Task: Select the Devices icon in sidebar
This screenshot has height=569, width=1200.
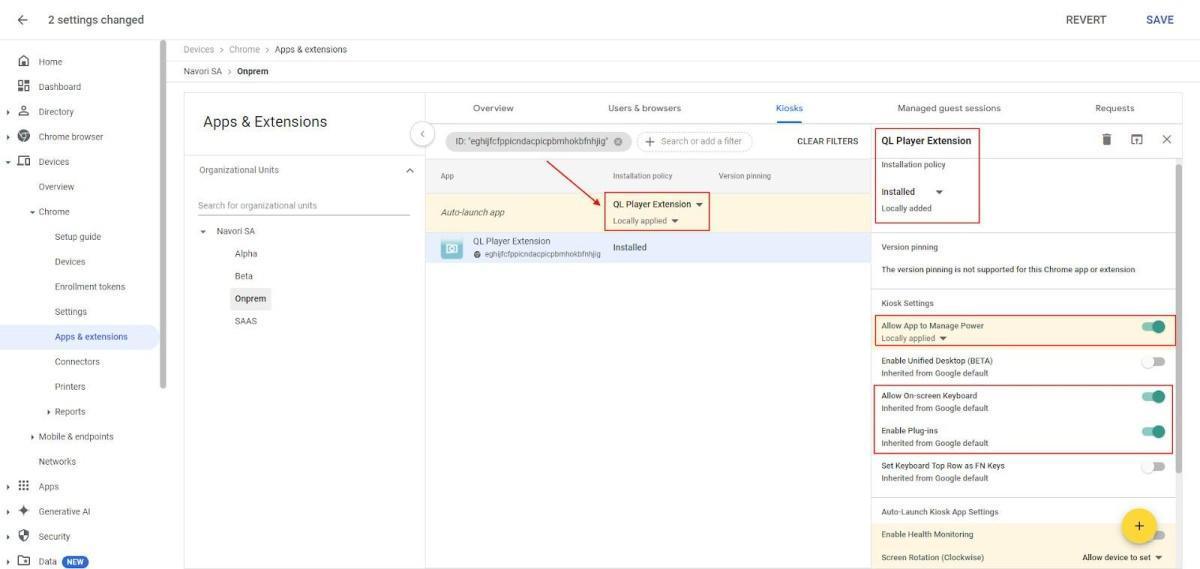Action: pyautogui.click(x=23, y=162)
